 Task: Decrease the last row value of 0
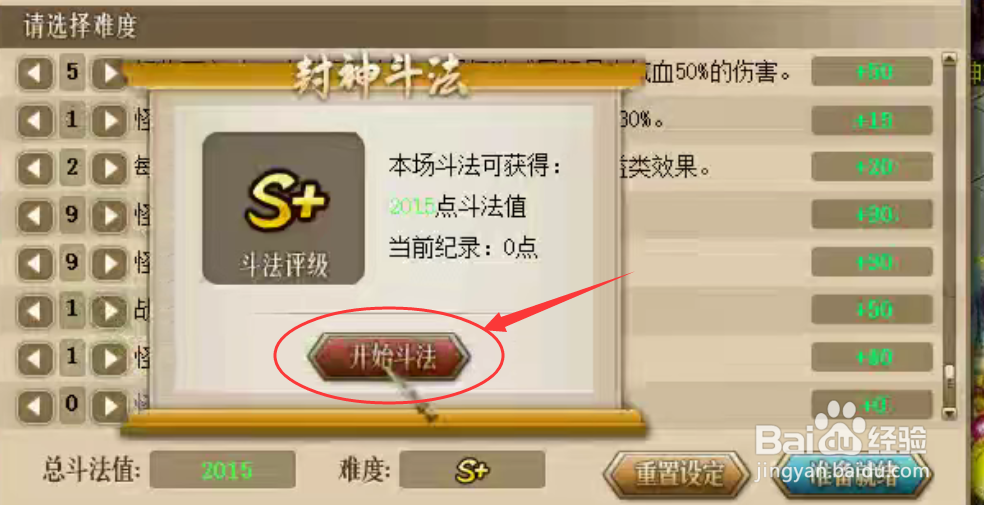35,406
